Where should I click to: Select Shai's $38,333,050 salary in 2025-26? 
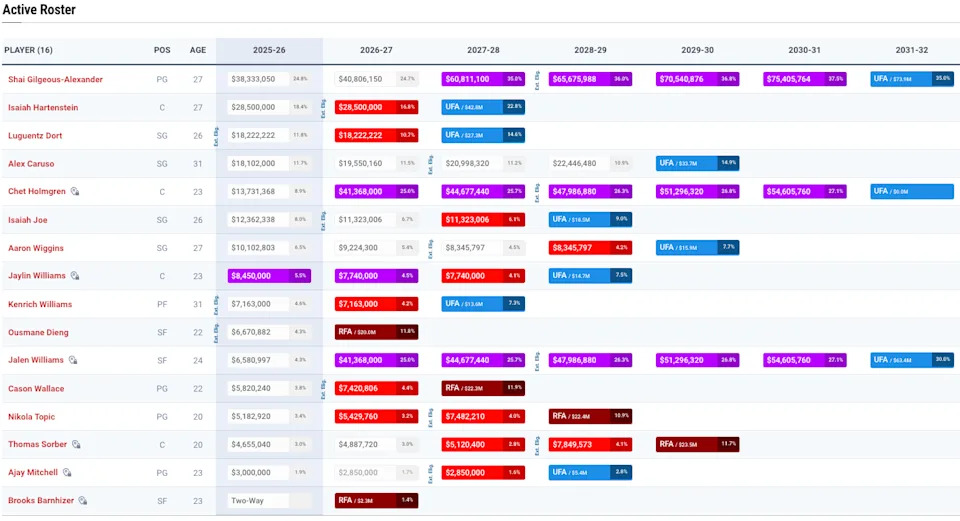click(x=269, y=80)
